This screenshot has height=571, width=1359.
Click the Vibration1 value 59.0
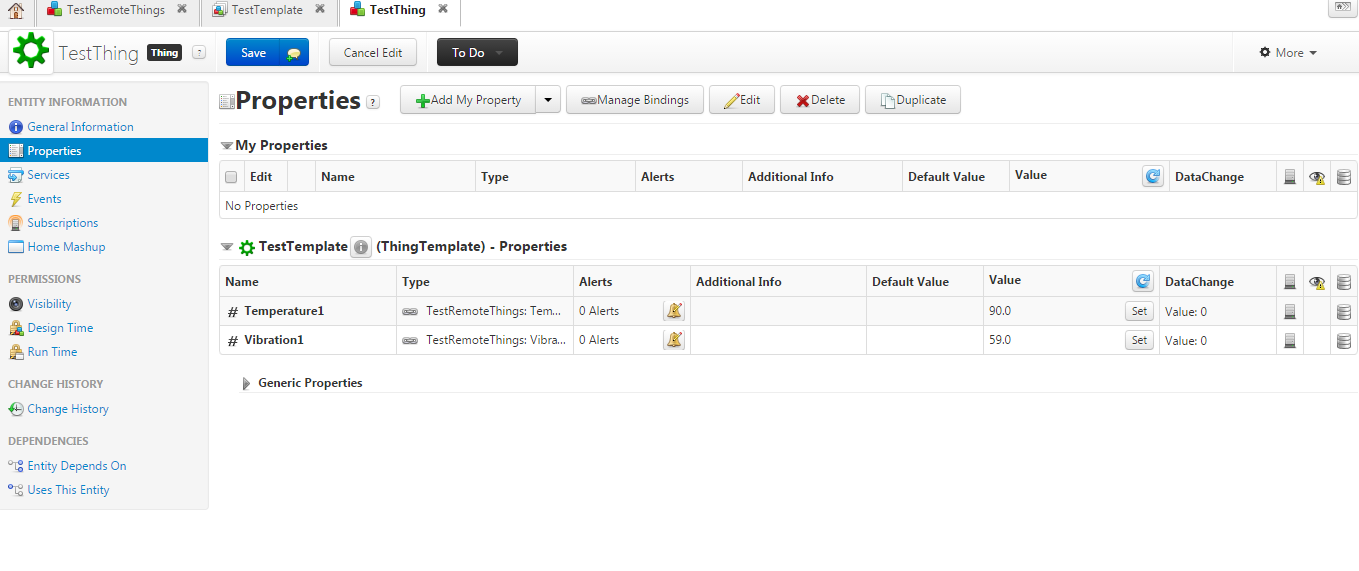[1000, 340]
